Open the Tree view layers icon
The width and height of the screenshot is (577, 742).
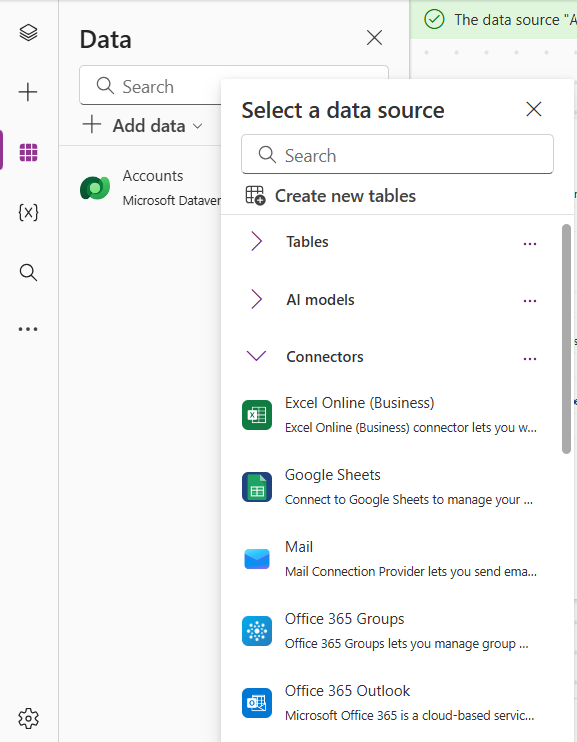click(28, 33)
